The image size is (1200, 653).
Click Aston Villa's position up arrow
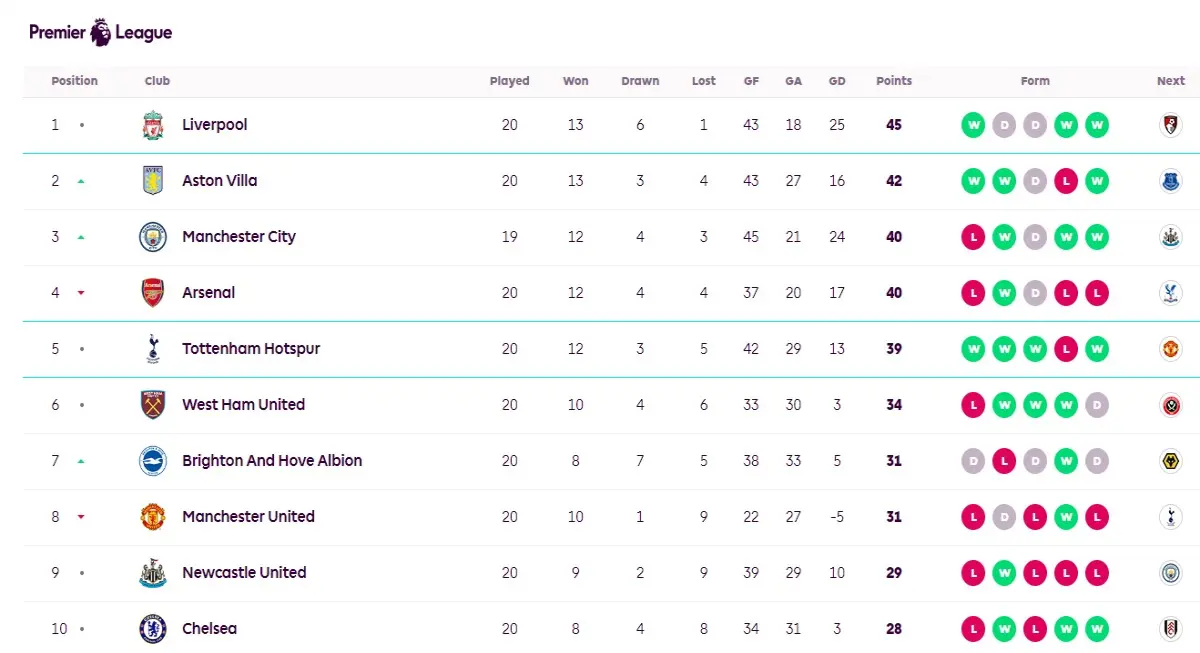[x=81, y=181]
